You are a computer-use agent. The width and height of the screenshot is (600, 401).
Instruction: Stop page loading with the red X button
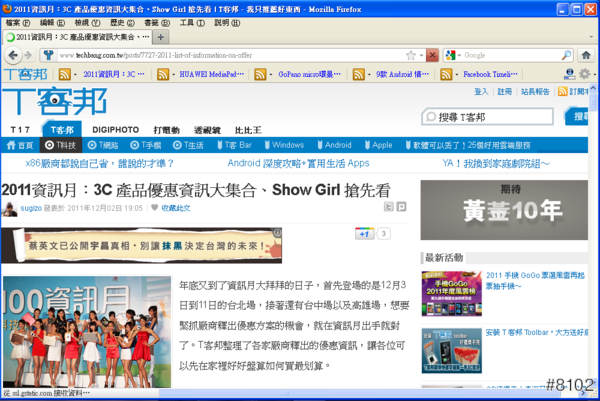432,55
